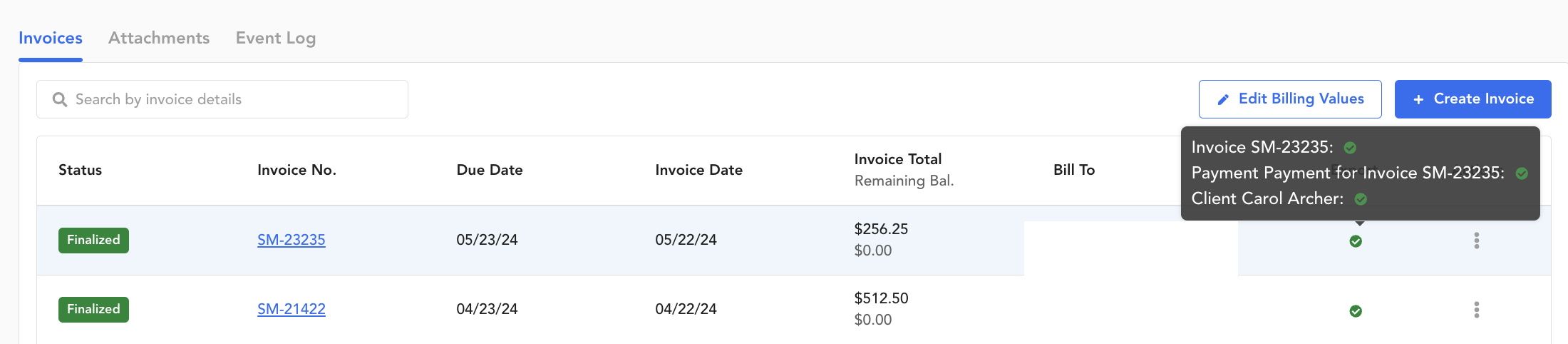This screenshot has width=1568, height=344.
Task: Click the green sync checkmark for SM-23235
Action: pyautogui.click(x=1356, y=241)
